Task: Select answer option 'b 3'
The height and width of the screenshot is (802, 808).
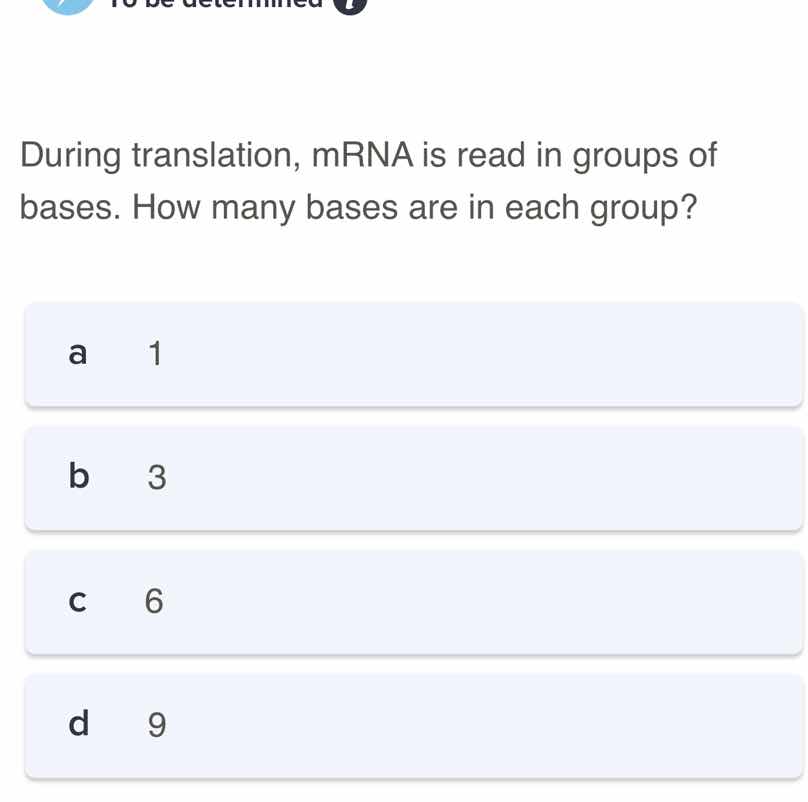Action: pyautogui.click(x=414, y=477)
